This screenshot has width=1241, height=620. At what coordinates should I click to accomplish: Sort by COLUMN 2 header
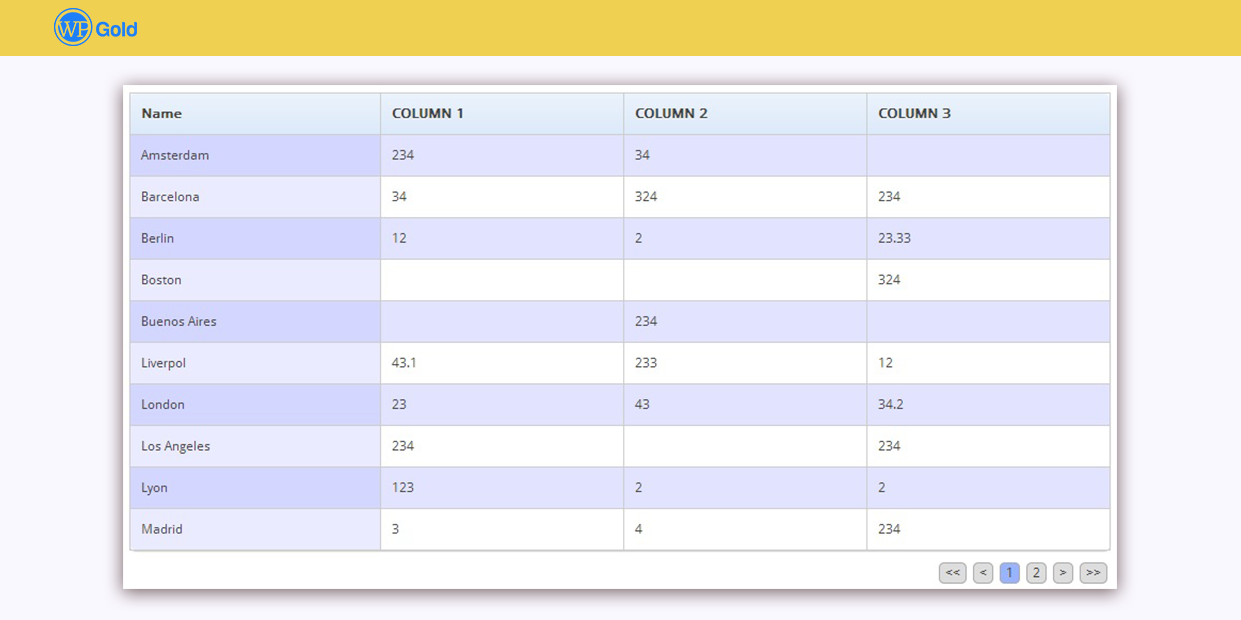671,114
